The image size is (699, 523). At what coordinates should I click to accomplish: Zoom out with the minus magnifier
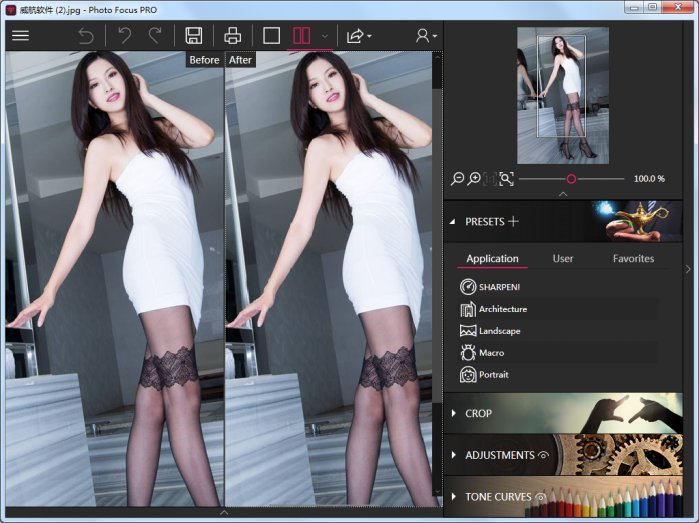click(x=457, y=179)
